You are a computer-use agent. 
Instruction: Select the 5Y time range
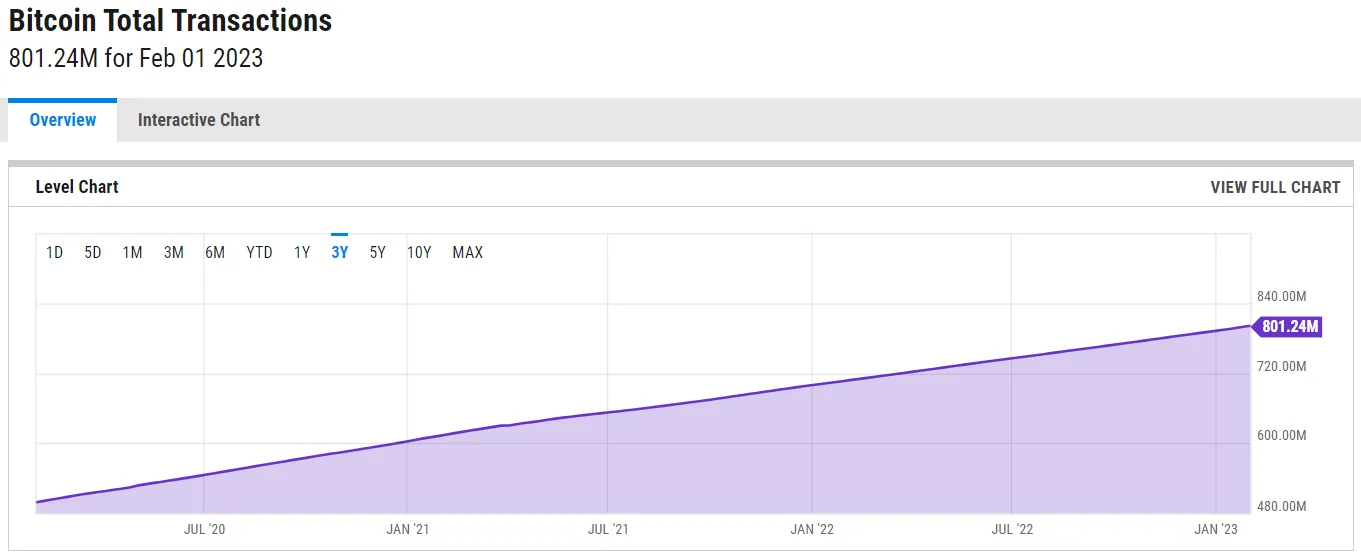[377, 252]
